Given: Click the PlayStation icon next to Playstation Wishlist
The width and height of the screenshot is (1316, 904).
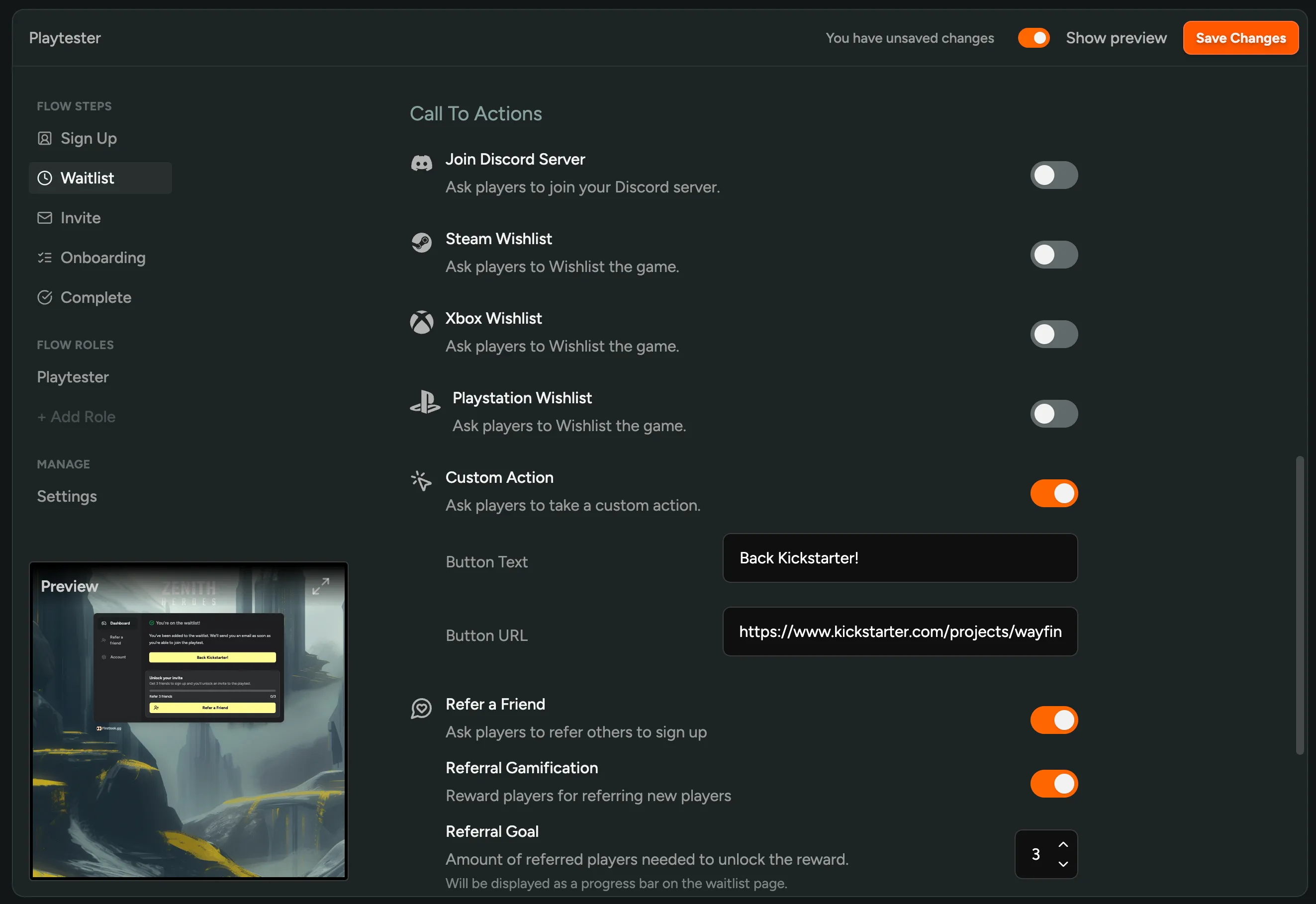Looking at the screenshot, I should [425, 403].
